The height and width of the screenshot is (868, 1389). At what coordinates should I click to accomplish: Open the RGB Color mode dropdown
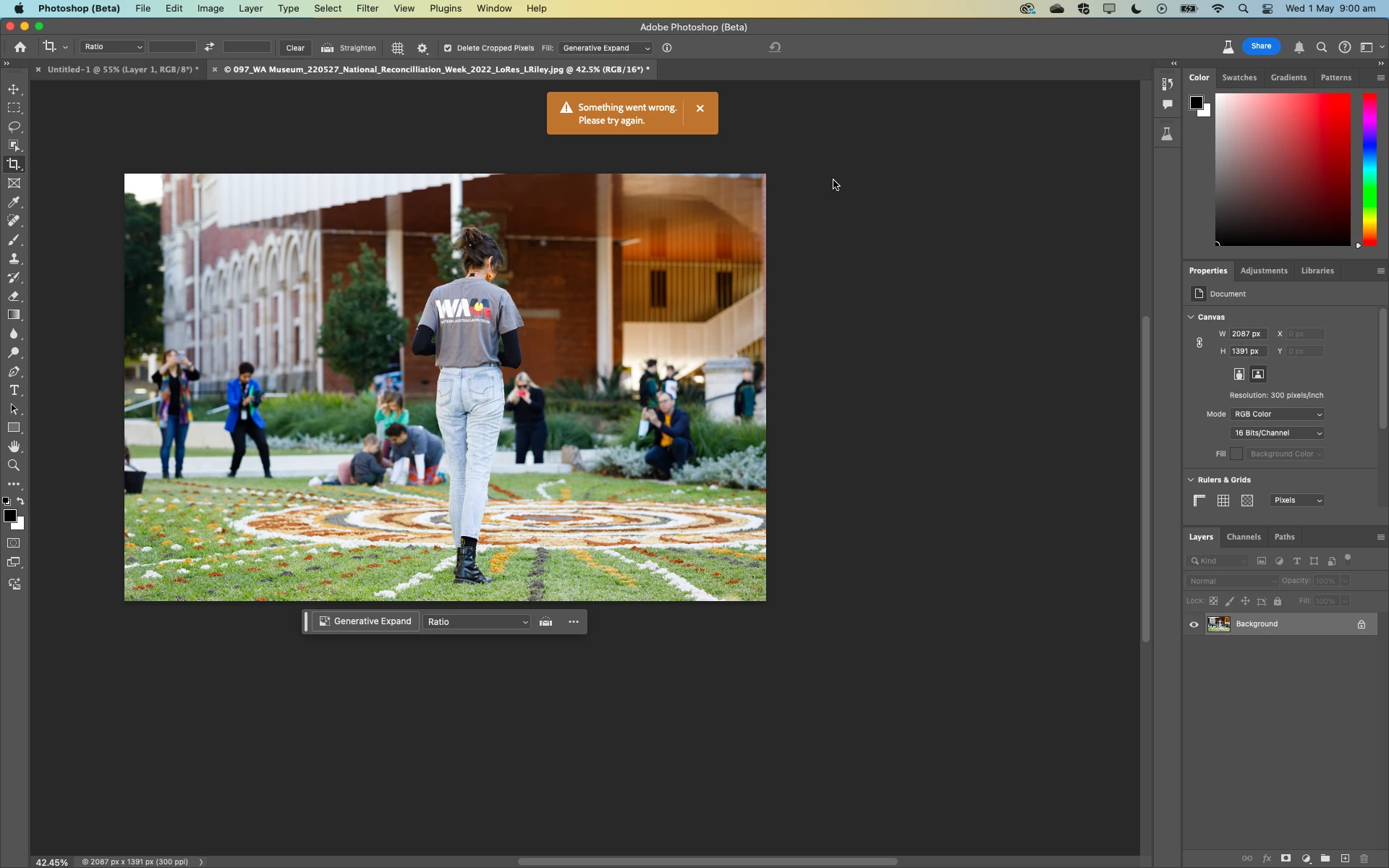[x=1277, y=414]
